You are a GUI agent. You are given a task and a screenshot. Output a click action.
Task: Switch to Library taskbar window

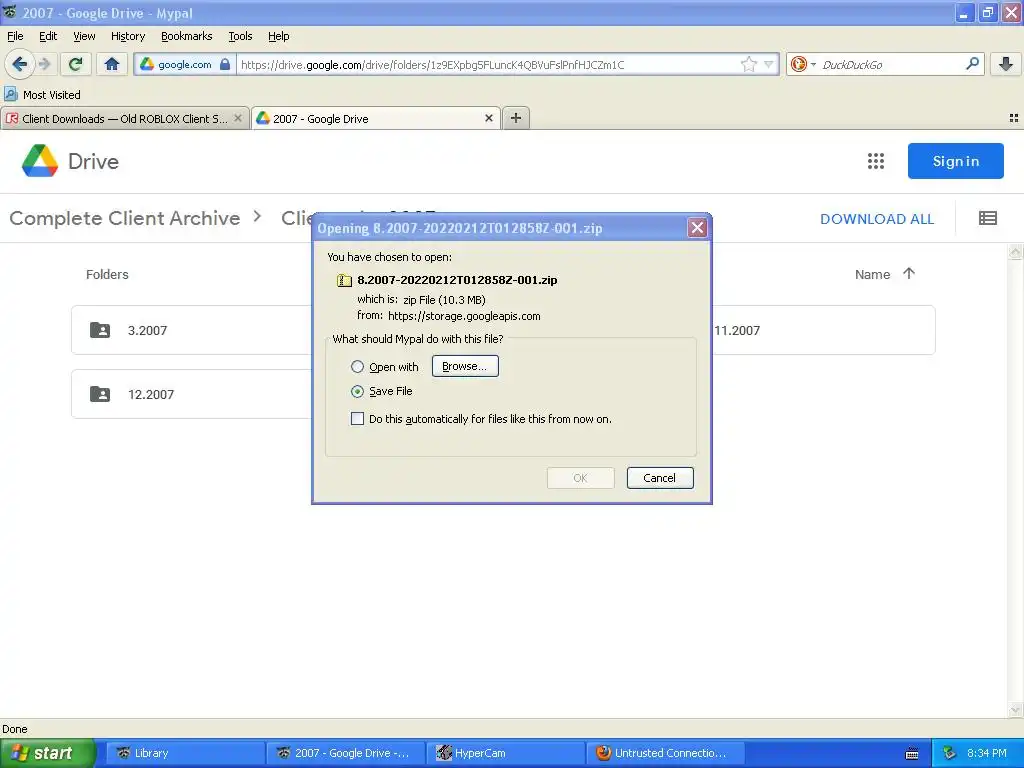pyautogui.click(x=185, y=753)
